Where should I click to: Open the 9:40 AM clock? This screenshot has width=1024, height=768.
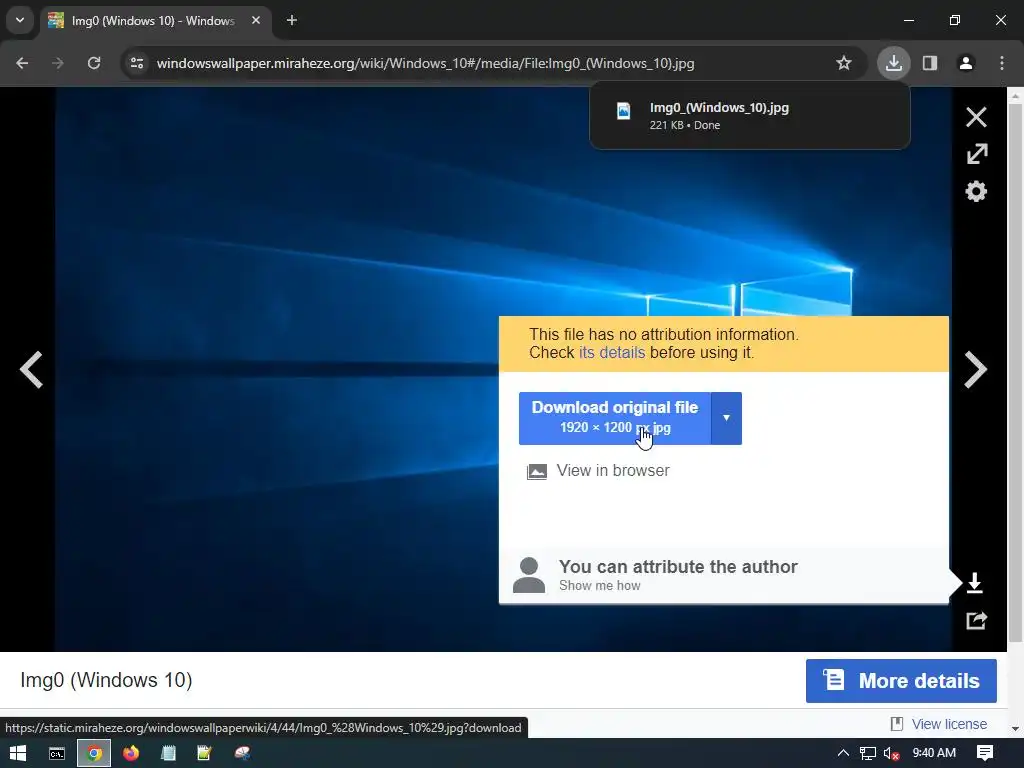point(934,753)
